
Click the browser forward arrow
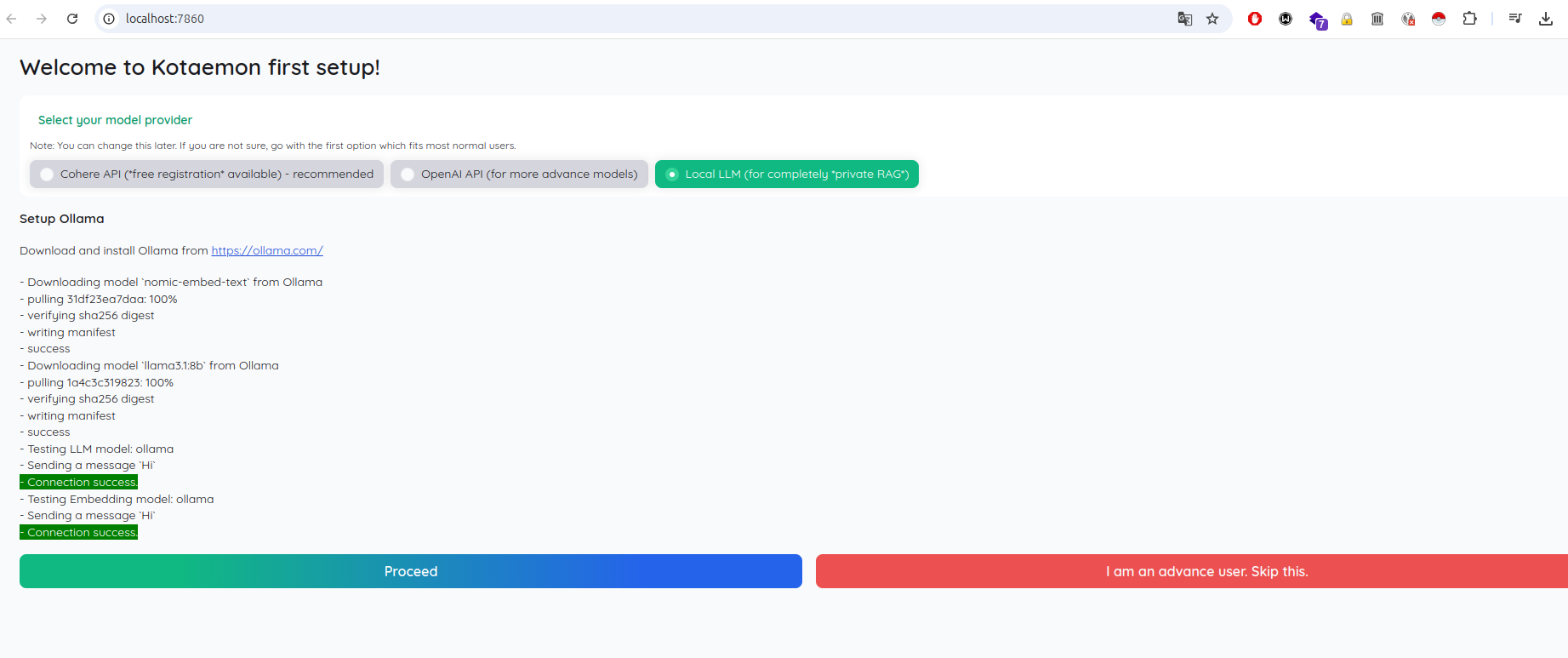click(x=42, y=19)
